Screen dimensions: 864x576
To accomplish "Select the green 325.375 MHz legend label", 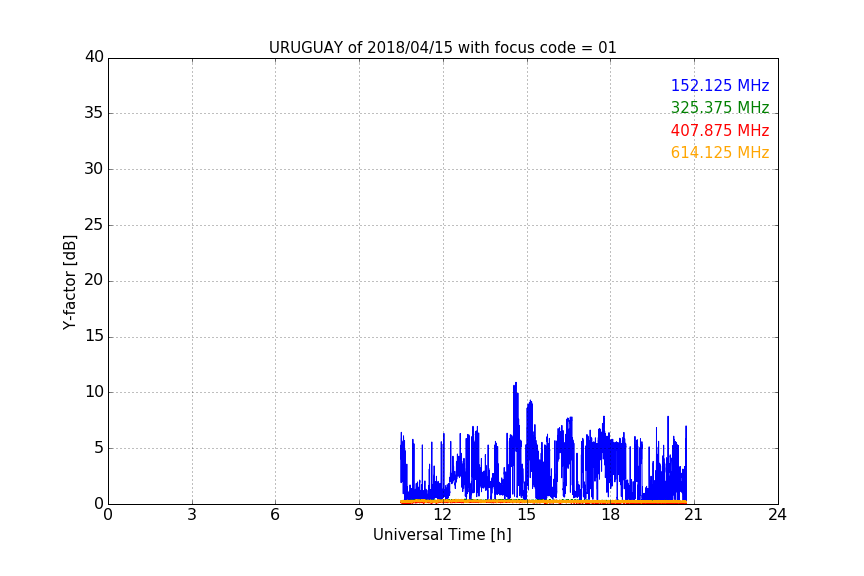I will pos(720,107).
